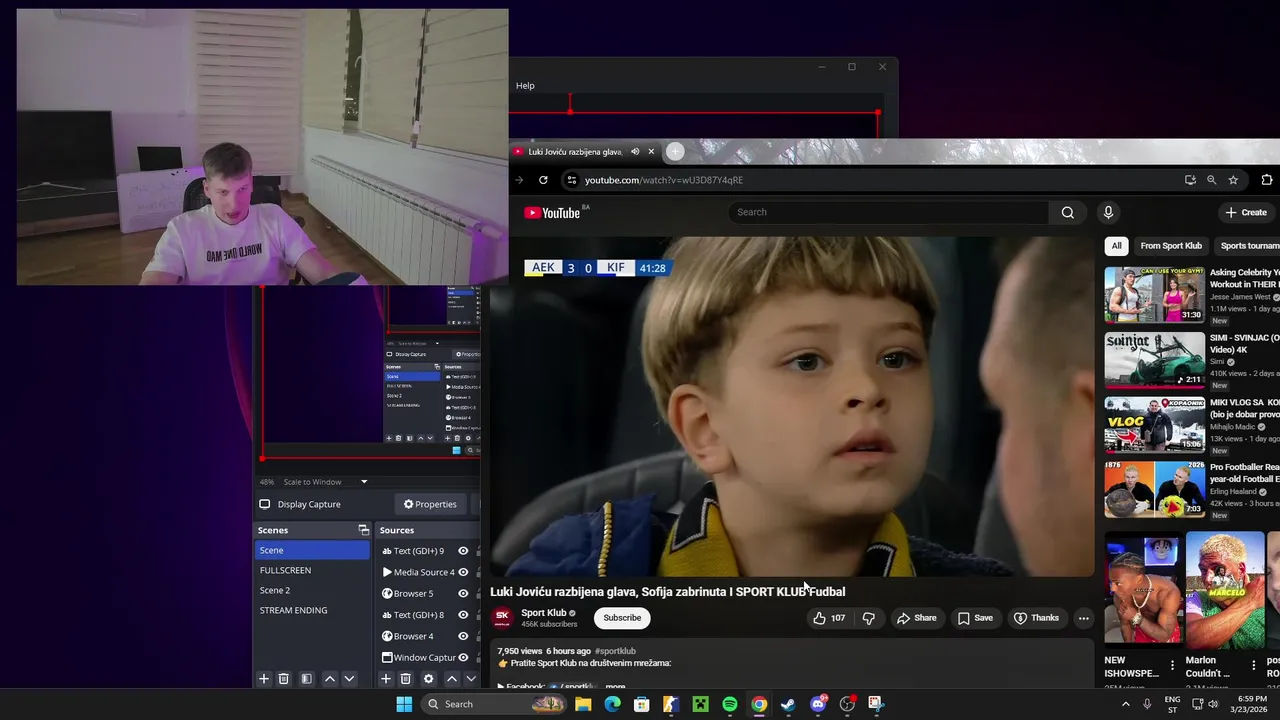Open a new Chrome tab
The height and width of the screenshot is (720, 1280).
675,151
